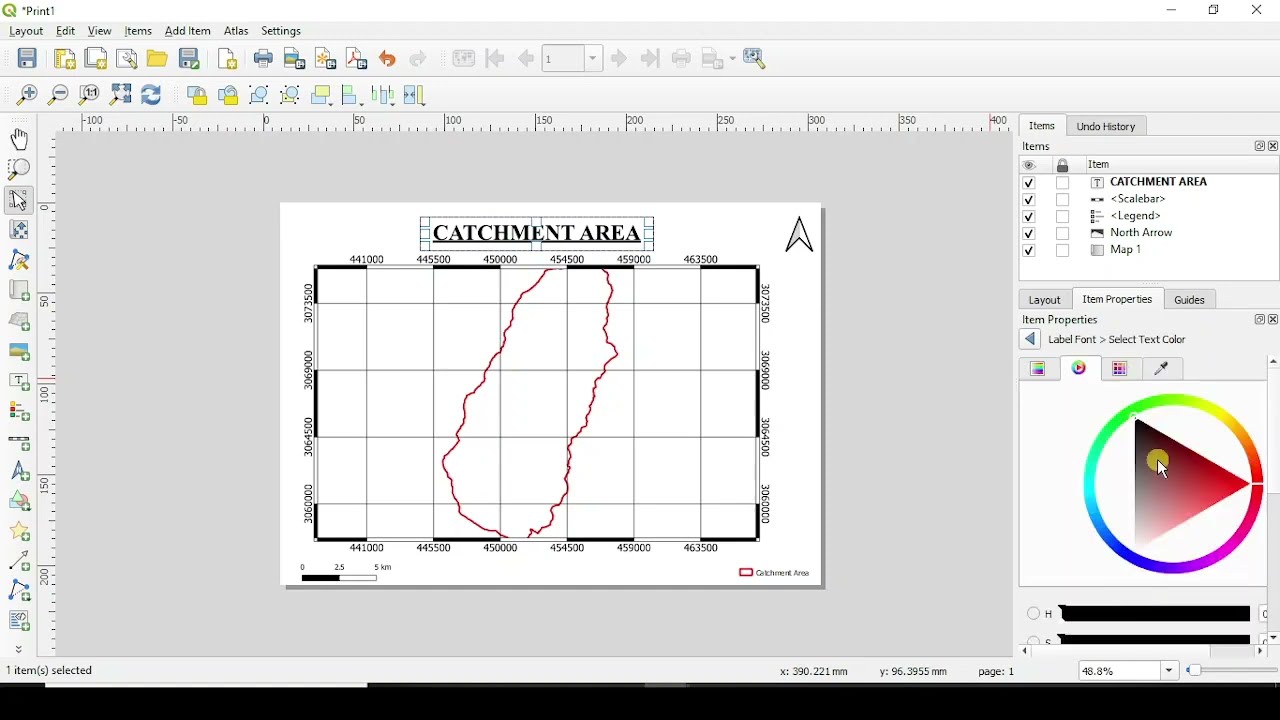Viewport: 1280px width, 720px height.
Task: Switch to the color swatches grid tab
Action: [1120, 369]
